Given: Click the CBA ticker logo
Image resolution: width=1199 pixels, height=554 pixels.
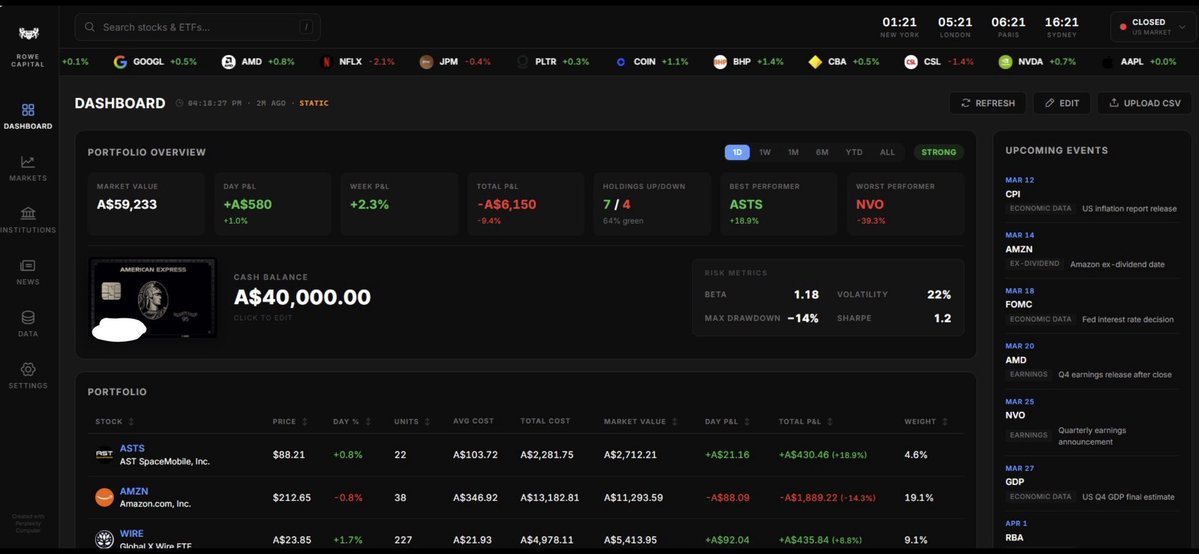Looking at the screenshot, I should coord(815,62).
